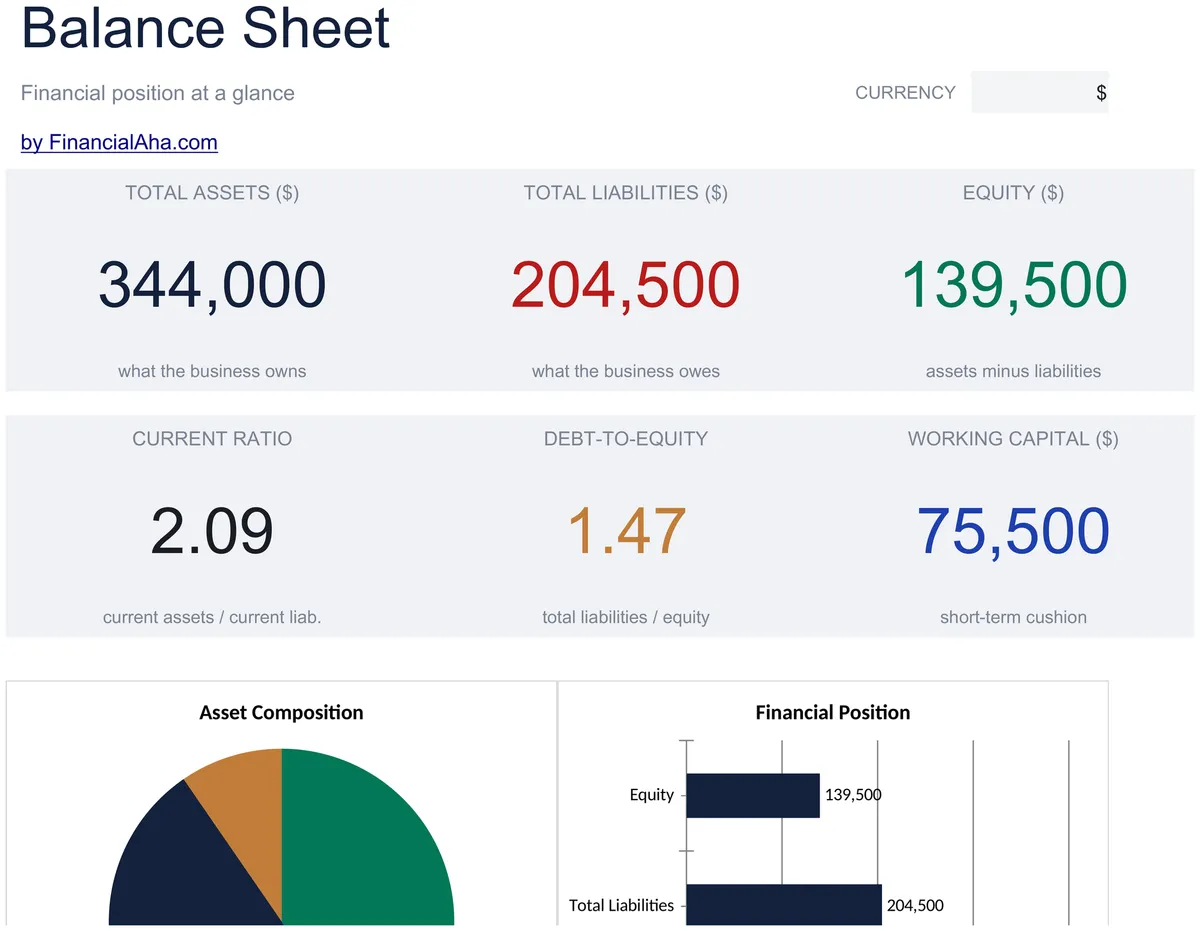Select the 'what the business owes' caption

[x=626, y=371]
